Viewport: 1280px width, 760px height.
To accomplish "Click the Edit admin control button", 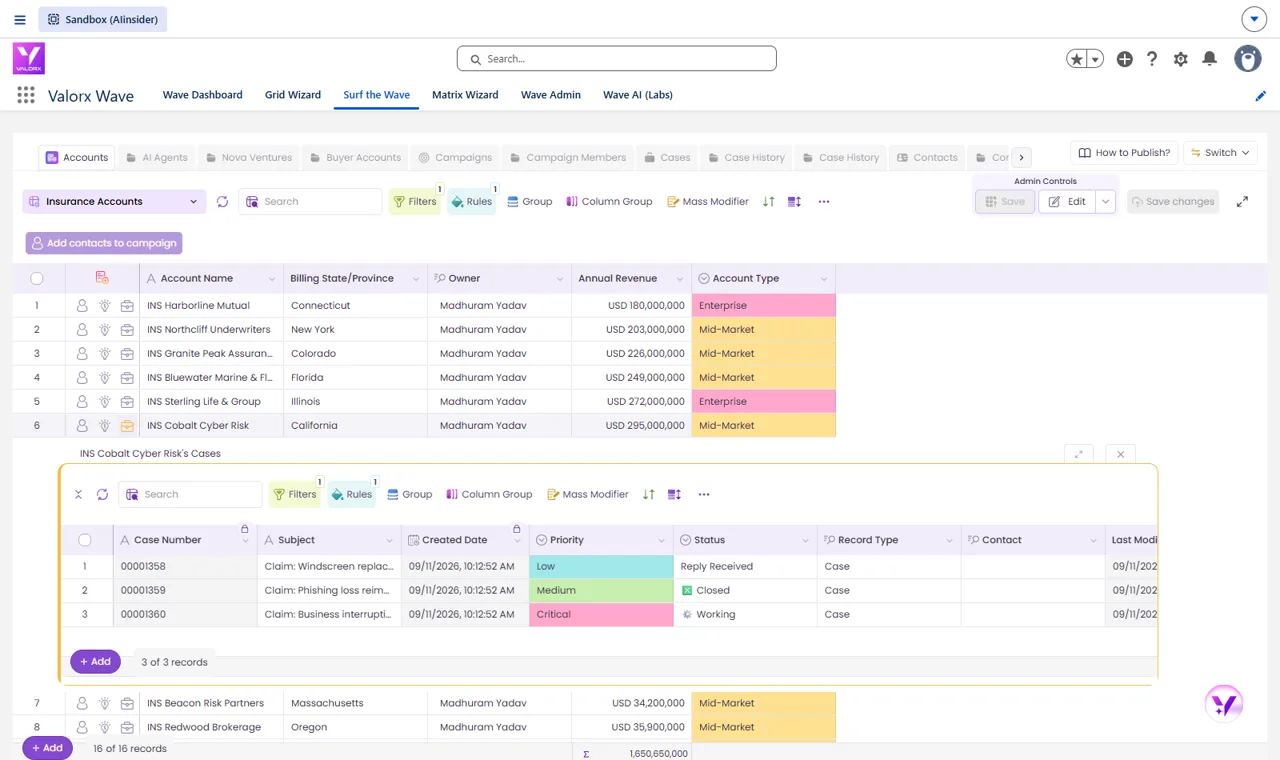I will [x=1067, y=202].
